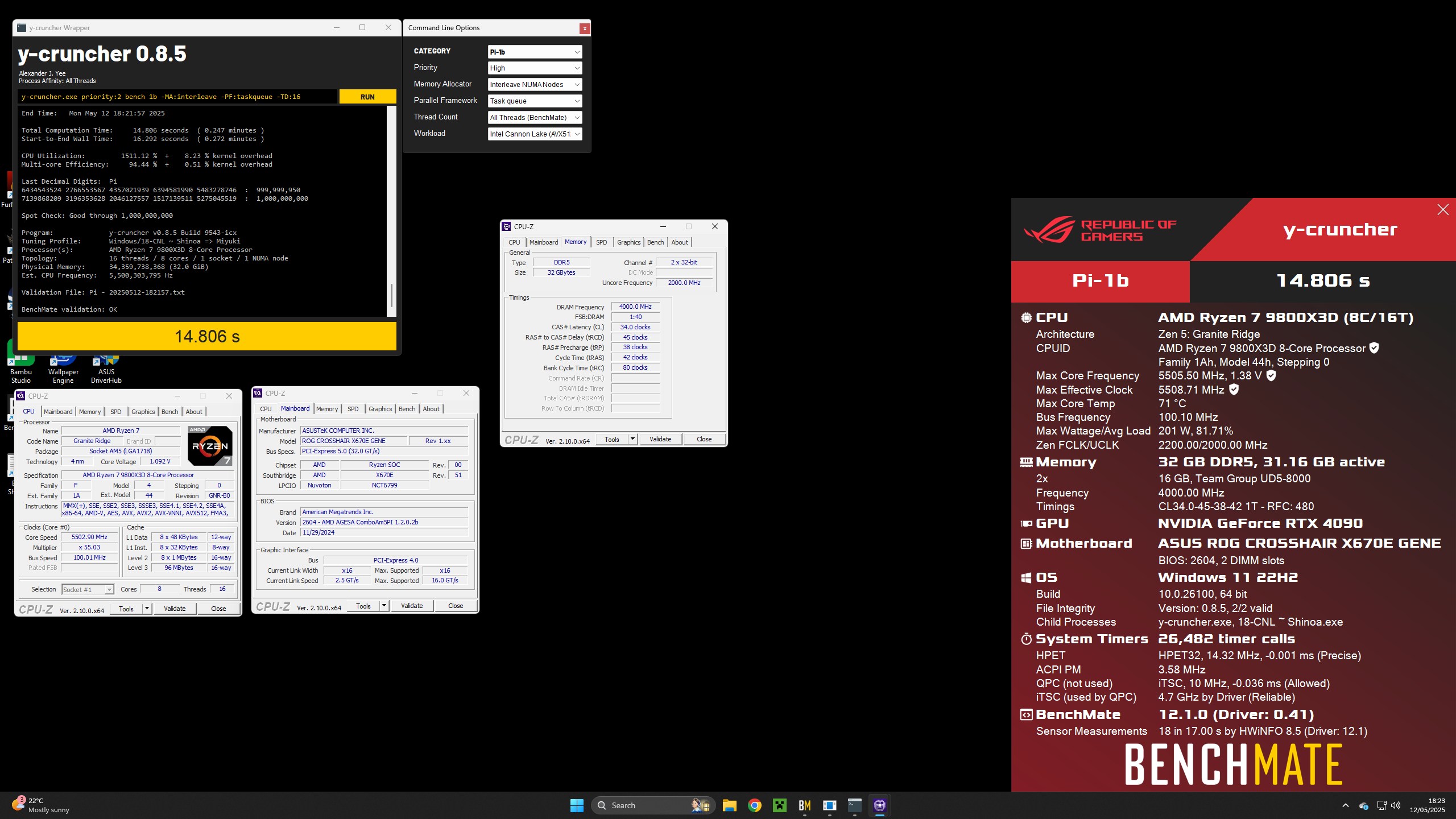Click the yellow 14.806 s result bar

point(207,336)
